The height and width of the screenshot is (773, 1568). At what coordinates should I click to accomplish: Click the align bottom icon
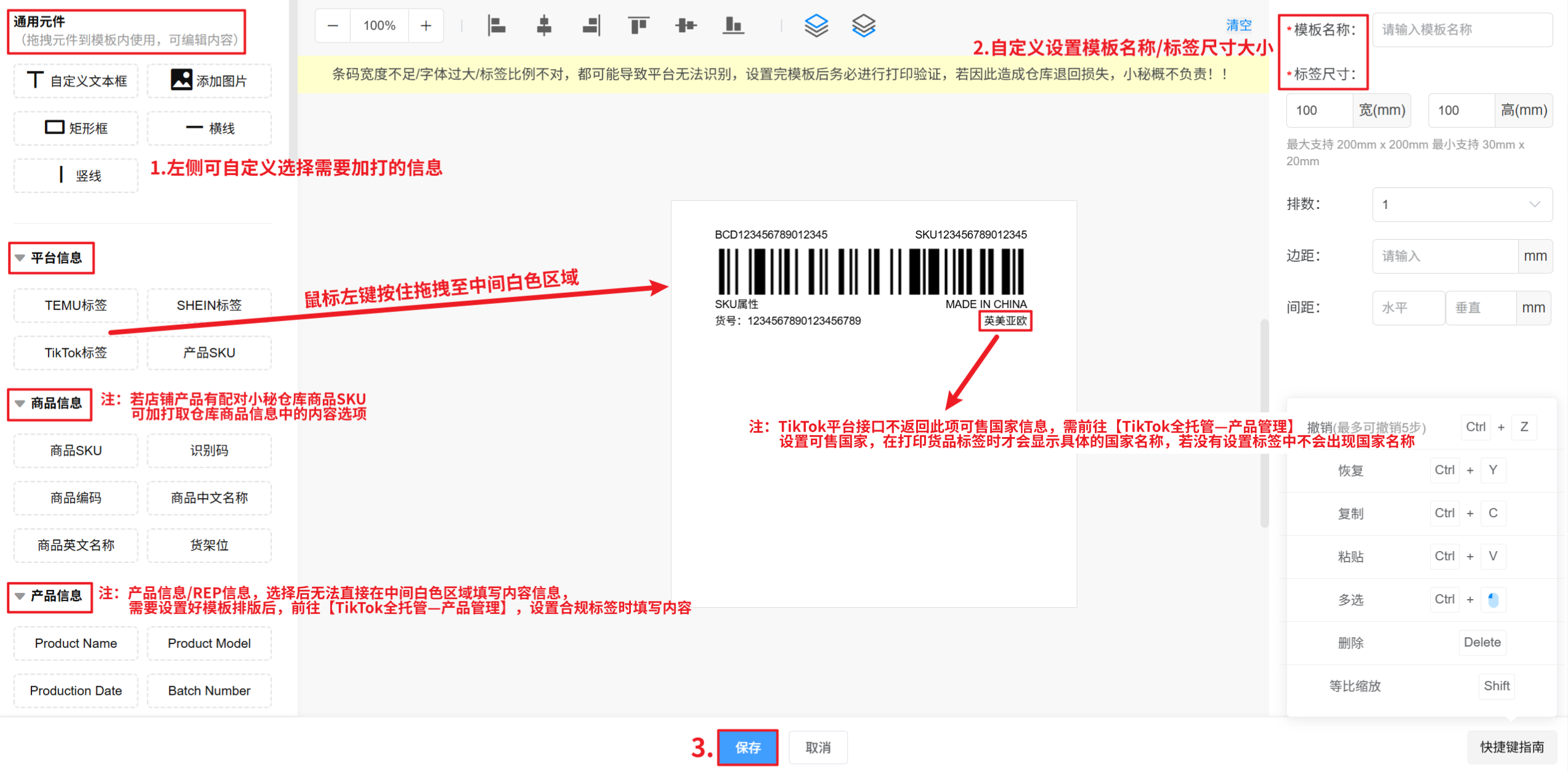[733, 26]
